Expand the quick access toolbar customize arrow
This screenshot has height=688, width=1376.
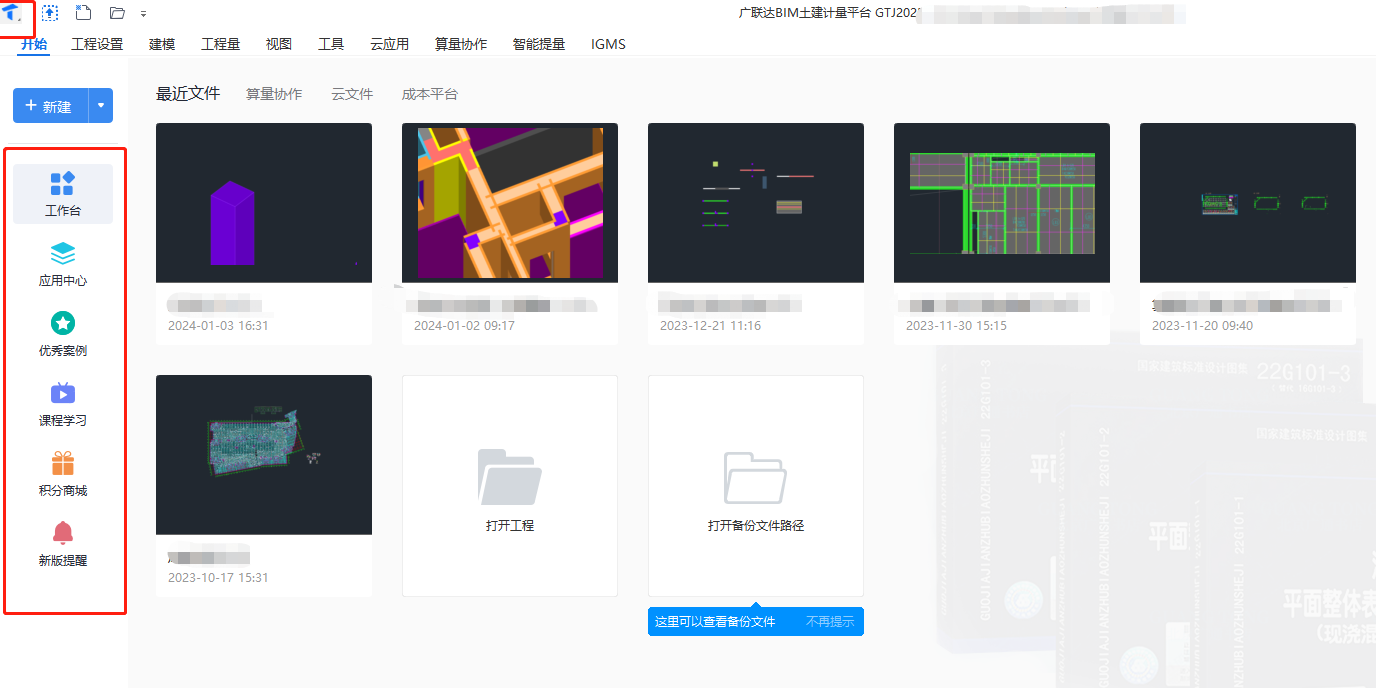pos(144,14)
